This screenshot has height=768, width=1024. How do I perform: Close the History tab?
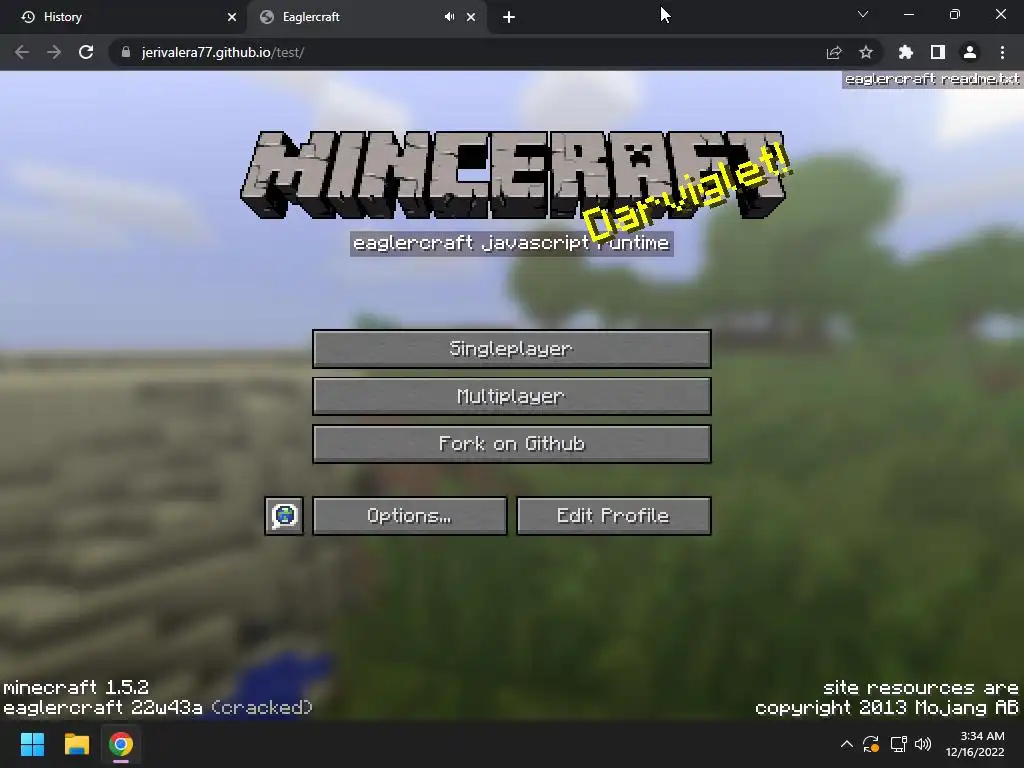click(232, 17)
